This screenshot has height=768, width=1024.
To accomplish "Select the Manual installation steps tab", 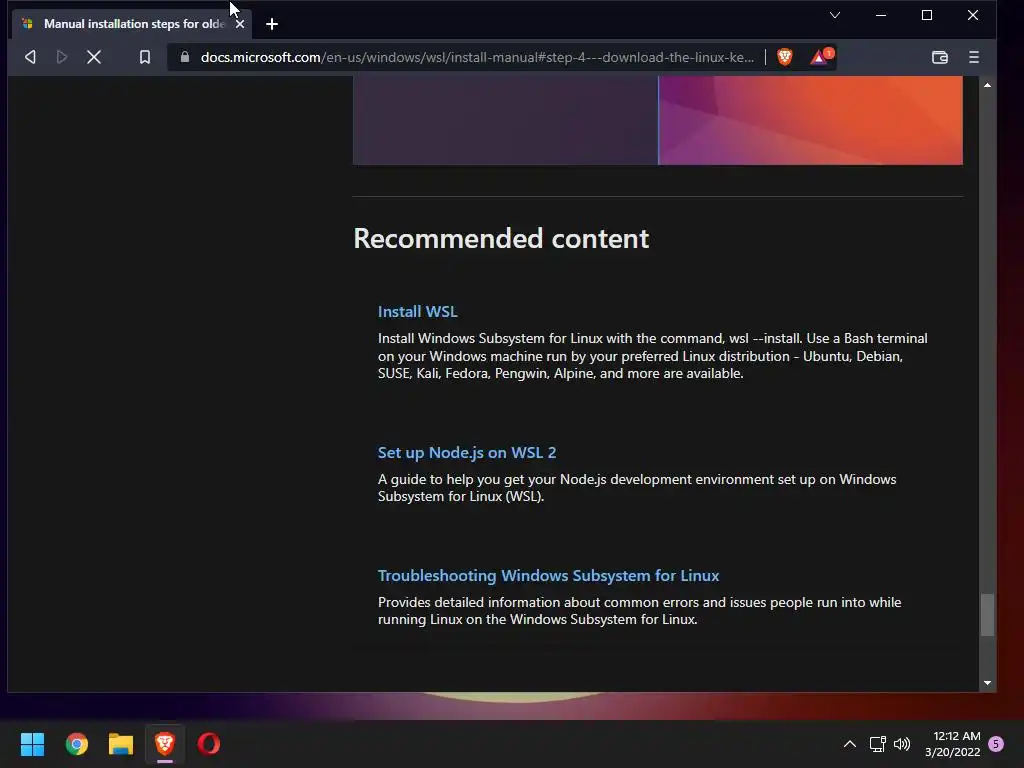I will 133,24.
